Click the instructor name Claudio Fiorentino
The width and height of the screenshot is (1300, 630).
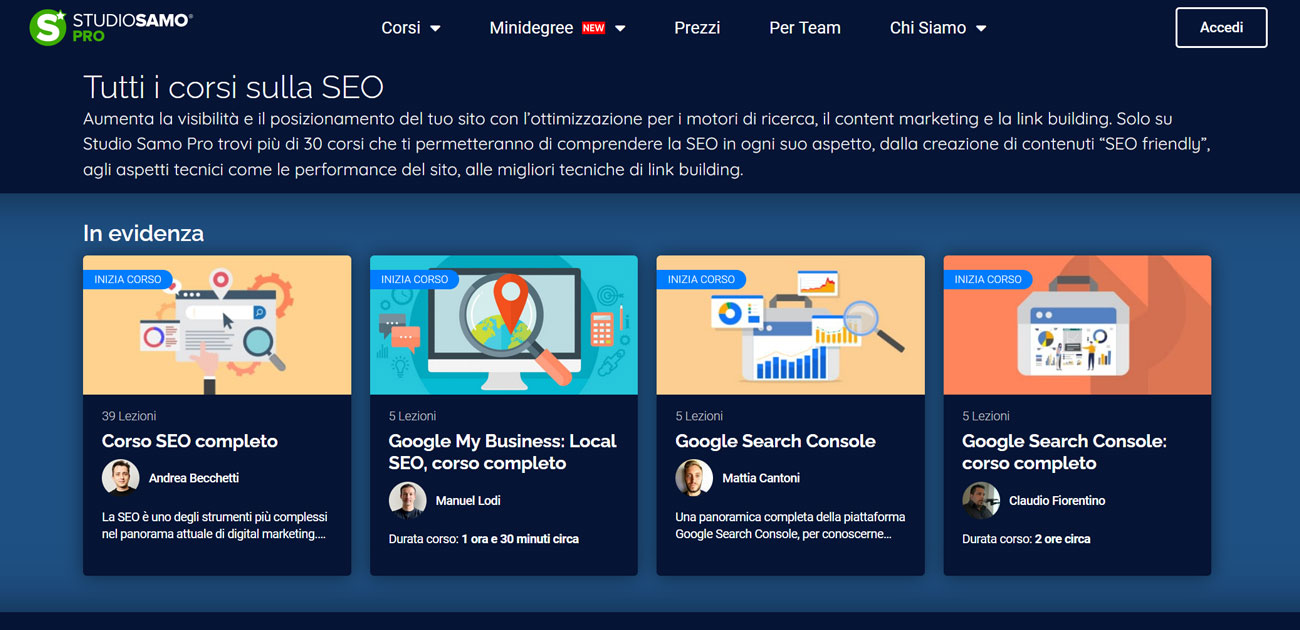pos(1057,500)
